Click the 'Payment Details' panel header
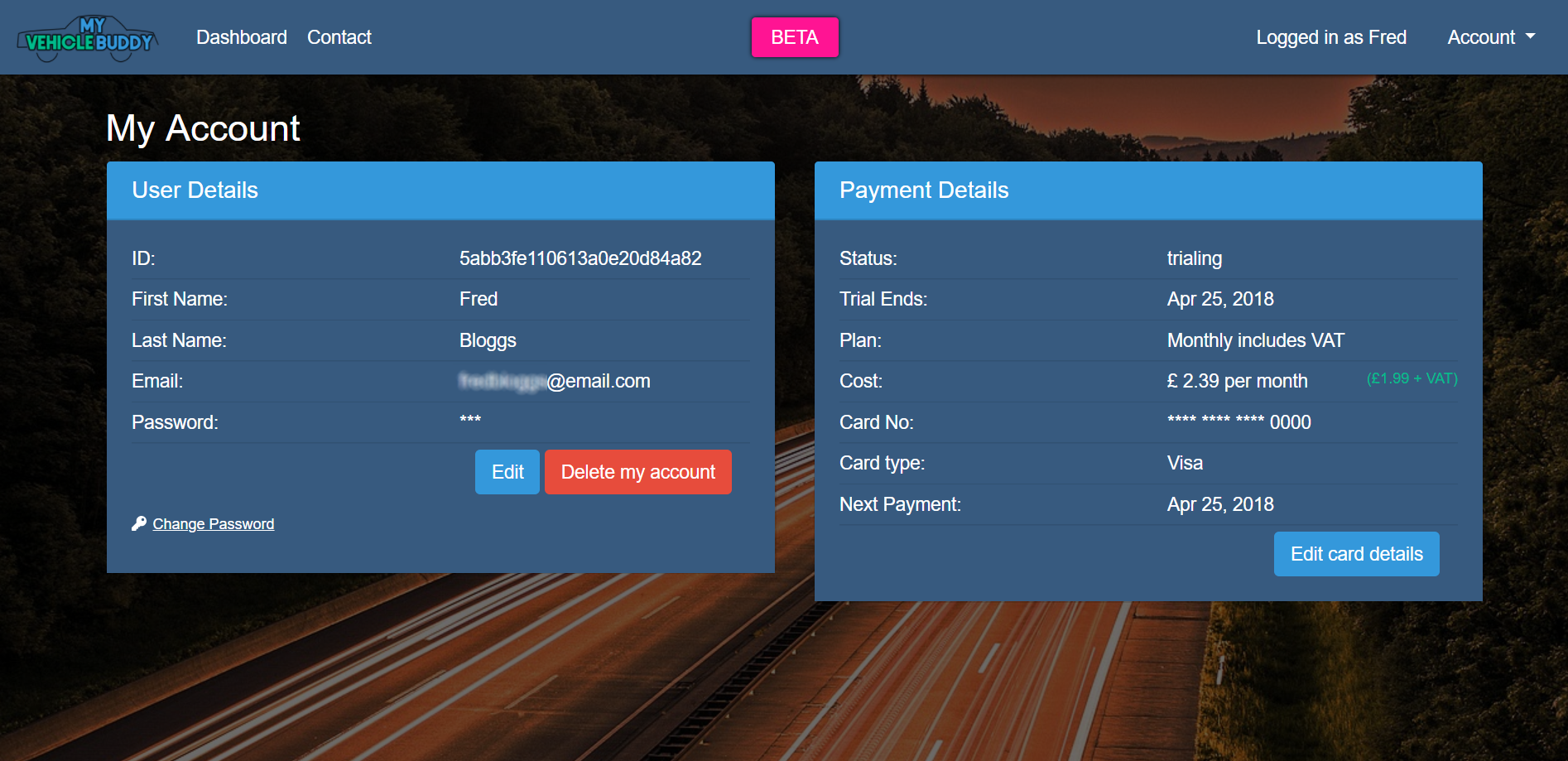 (1148, 190)
